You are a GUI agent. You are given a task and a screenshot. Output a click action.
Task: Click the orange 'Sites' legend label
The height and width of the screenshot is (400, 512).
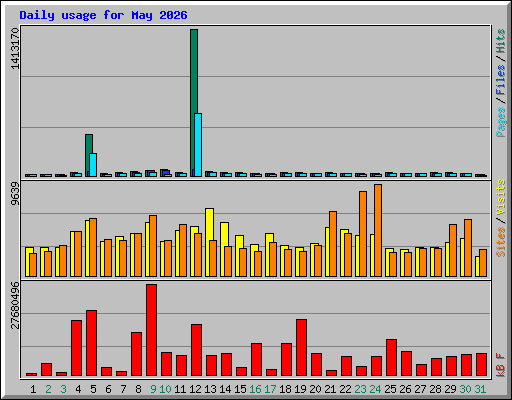click(501, 242)
